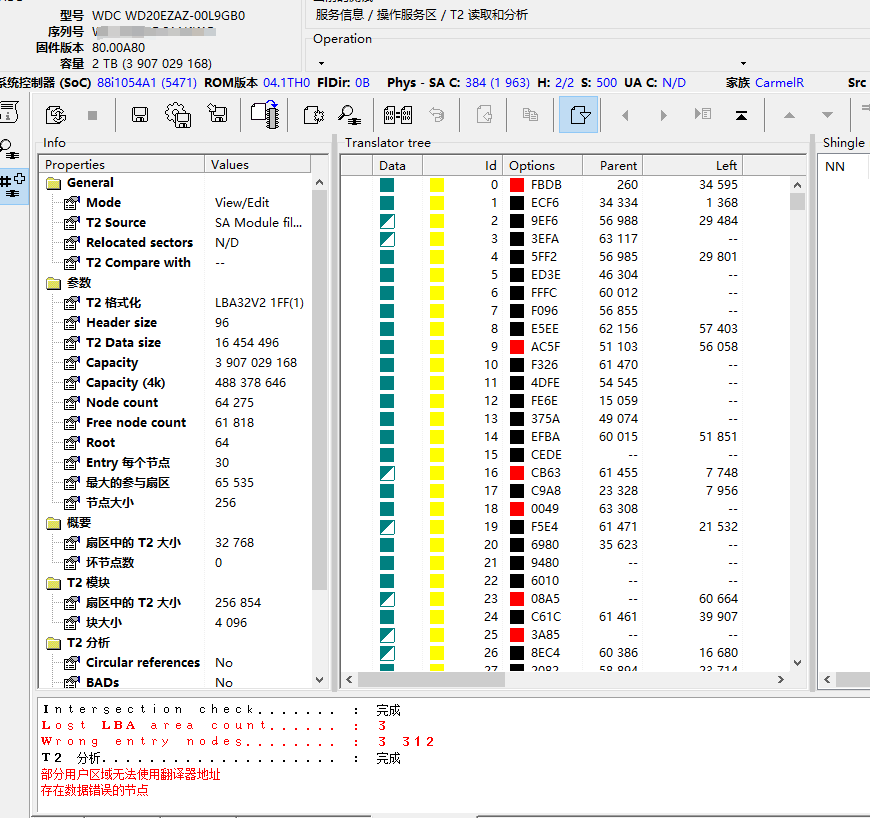Screen dimensions: 870x818
Task: Click the red swatch in row FBDB
Action: tap(517, 185)
